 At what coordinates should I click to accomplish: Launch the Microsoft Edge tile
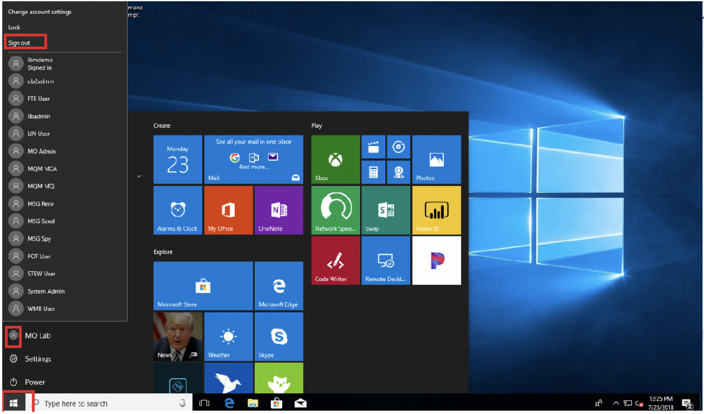click(x=279, y=286)
